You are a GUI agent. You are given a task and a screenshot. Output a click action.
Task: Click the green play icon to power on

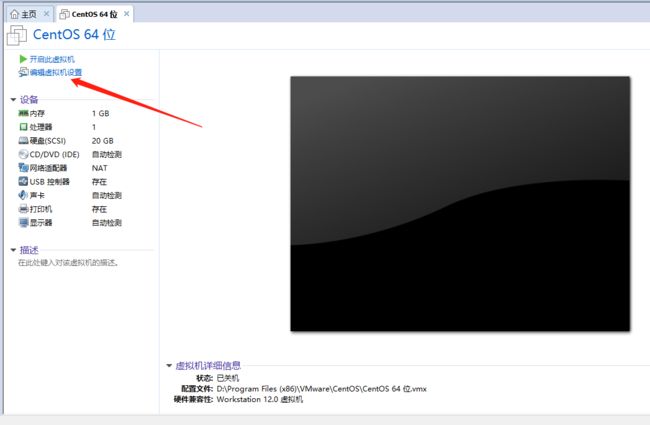click(23, 59)
